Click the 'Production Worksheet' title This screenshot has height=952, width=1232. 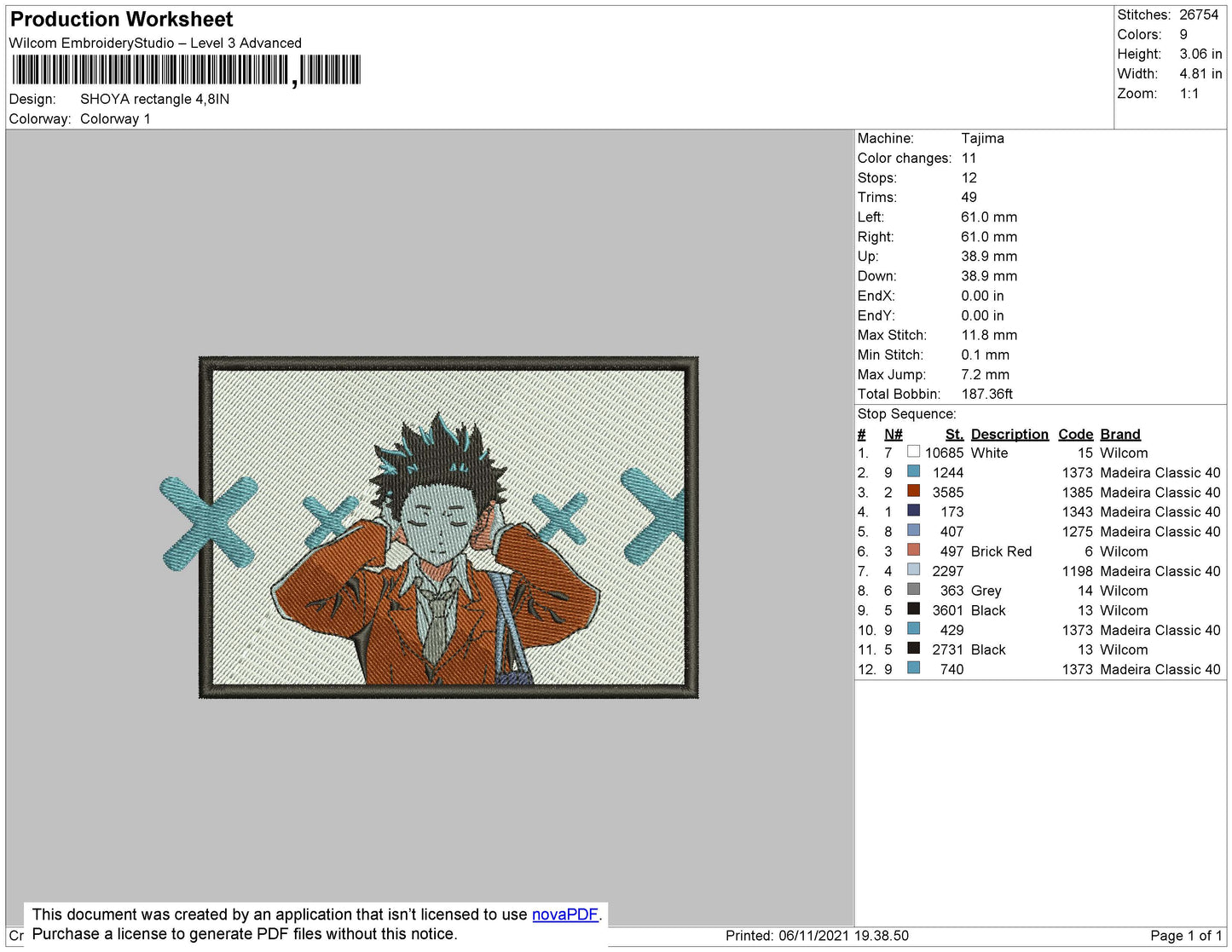click(121, 20)
